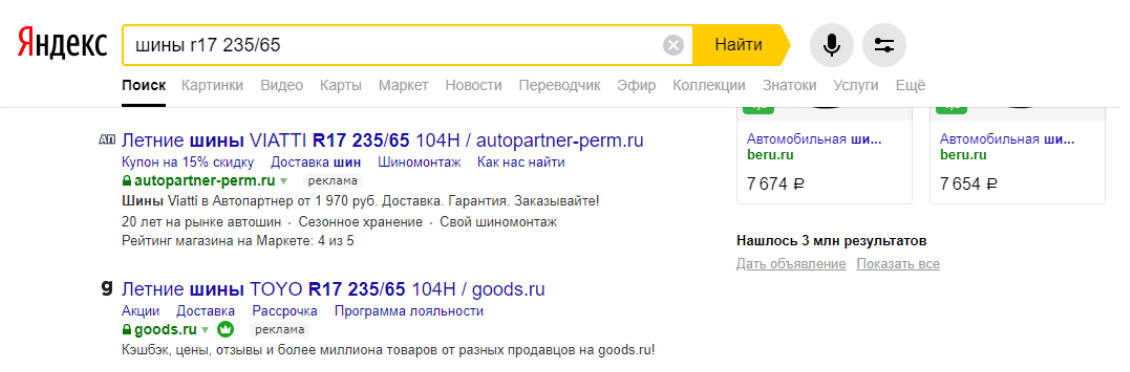
Task: Open the Доставка шин sitelink
Action: [316, 161]
